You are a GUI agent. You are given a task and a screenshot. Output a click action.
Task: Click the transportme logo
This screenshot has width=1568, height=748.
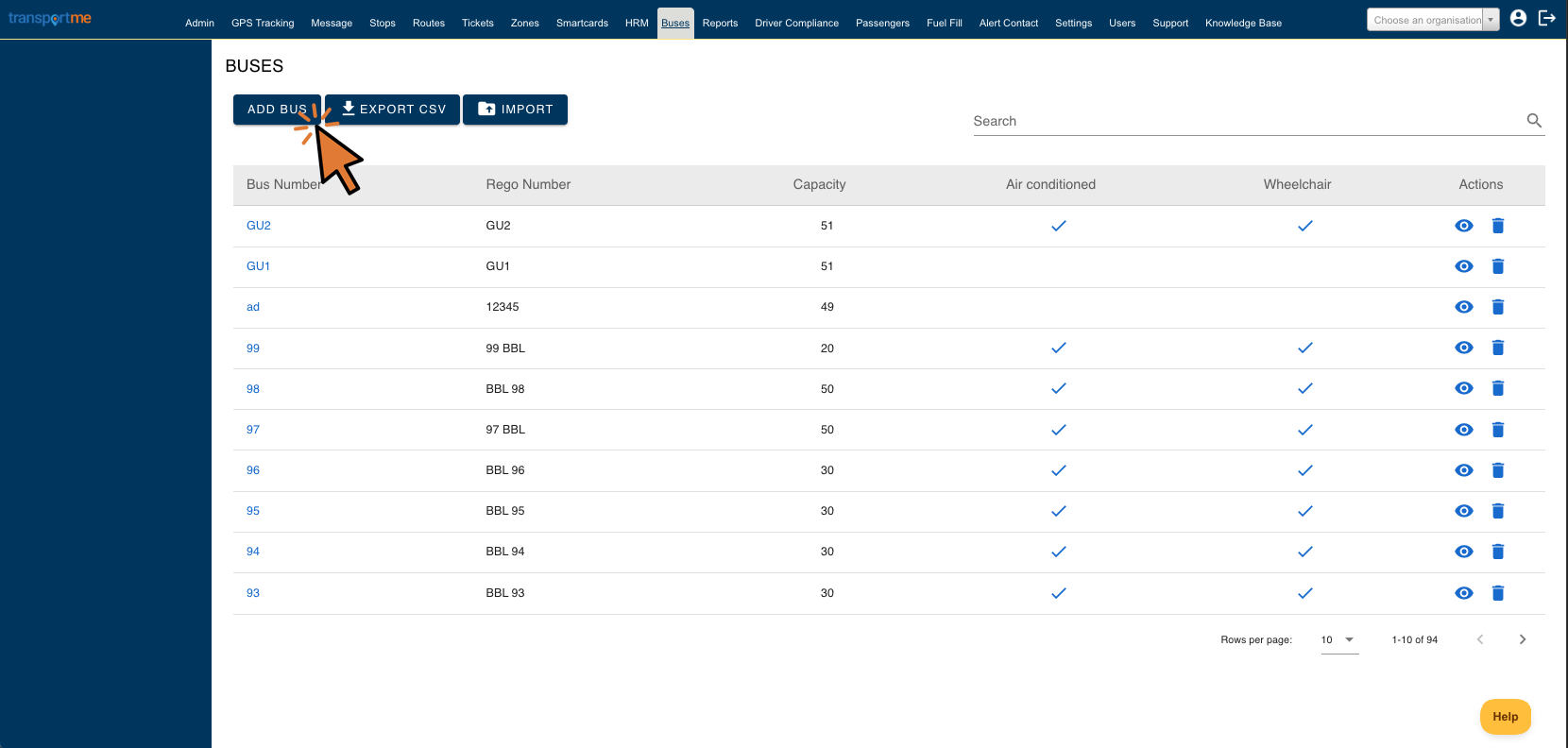[x=50, y=19]
